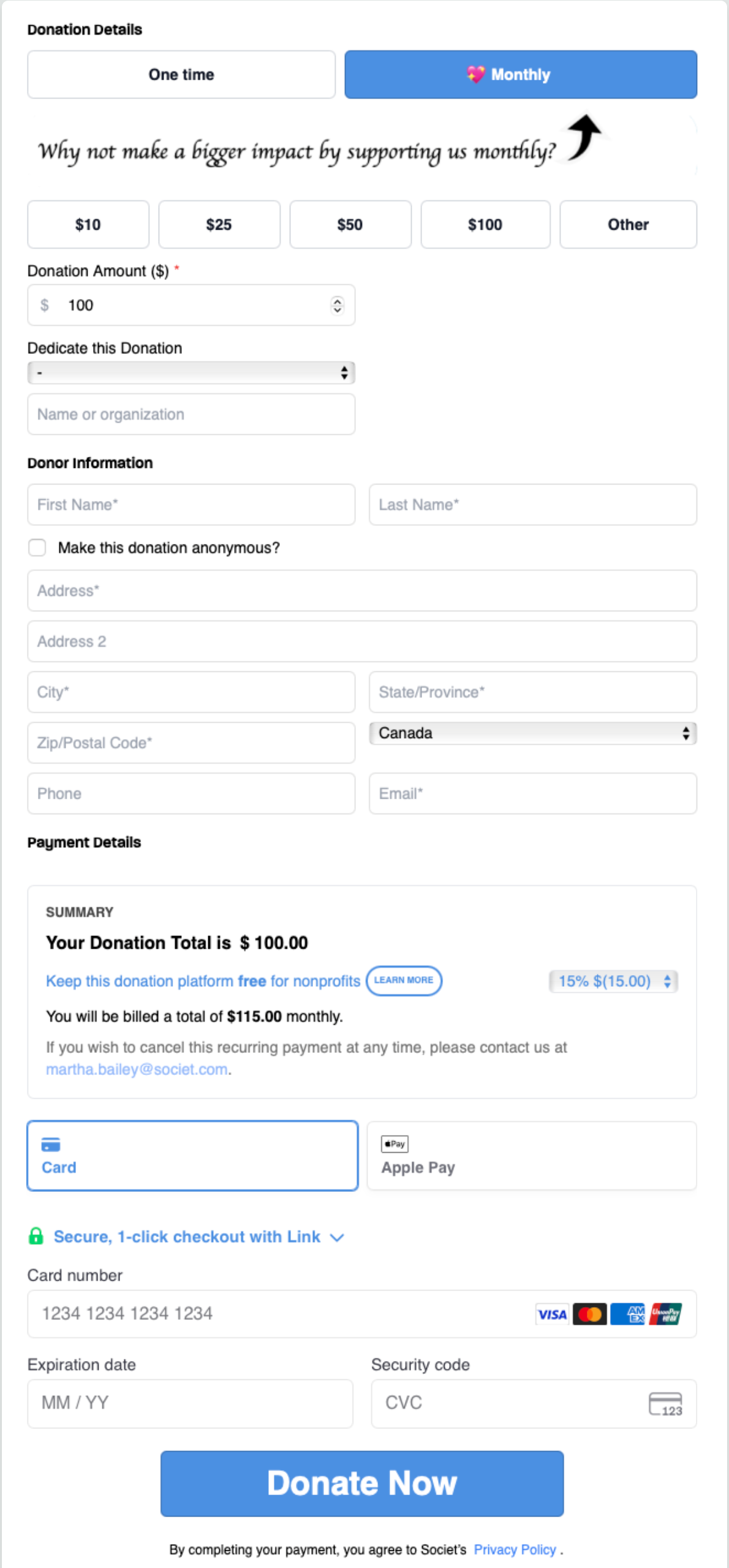Screen dimensions: 729x1568
Task: Choose the Monthly donation option
Action: tap(521, 75)
